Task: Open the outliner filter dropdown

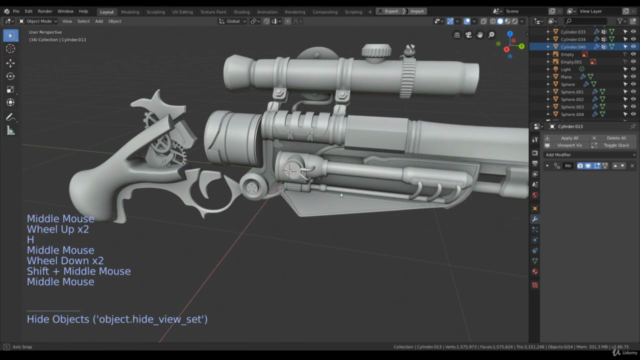Action: (x=622, y=21)
